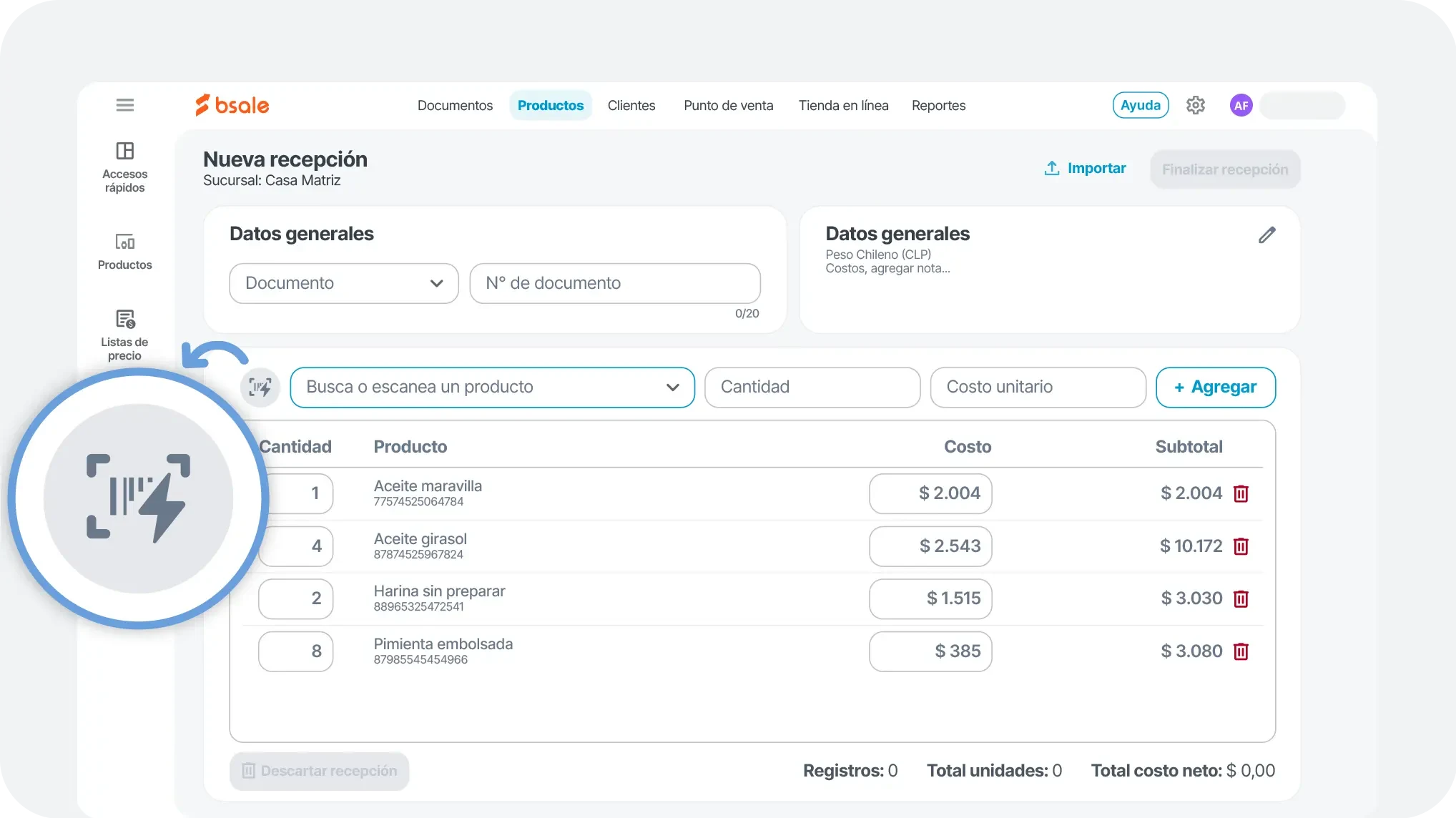Go to Punto de venta
Screen dimensions: 1456x818
pyautogui.click(x=728, y=105)
